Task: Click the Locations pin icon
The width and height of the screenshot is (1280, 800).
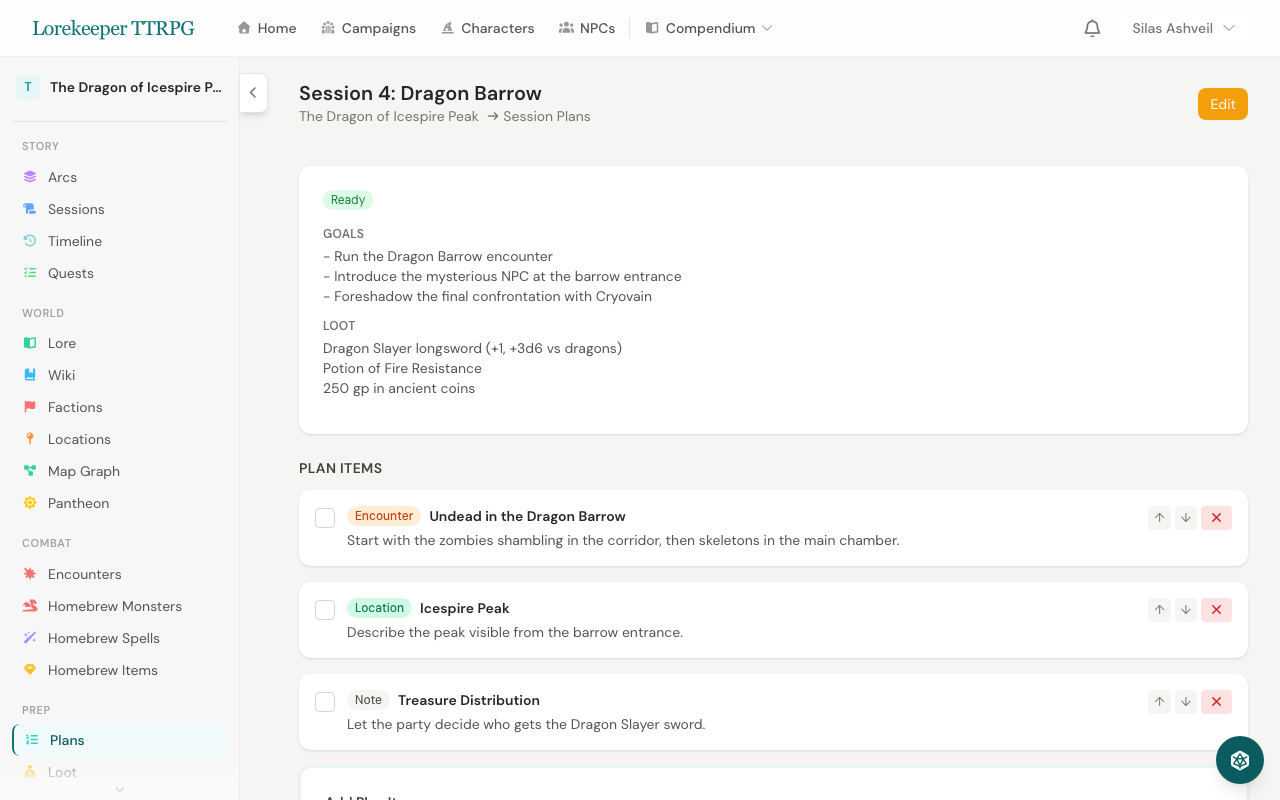Action: 29,439
